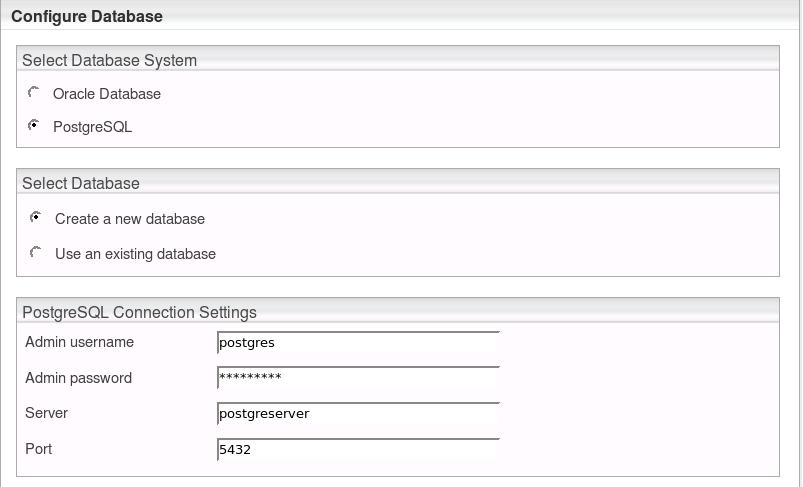
Task: Select the PostgreSQL radio button
Action: [x=35, y=126]
